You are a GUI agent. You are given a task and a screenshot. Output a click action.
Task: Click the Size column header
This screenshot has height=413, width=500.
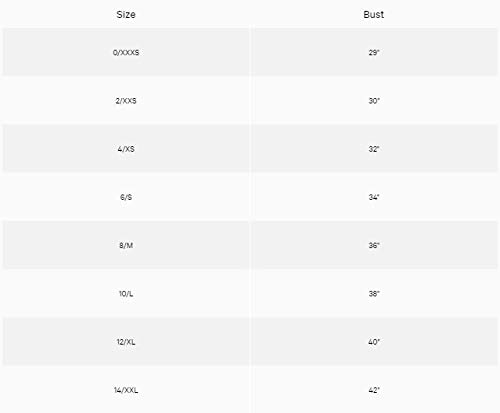[126, 14]
